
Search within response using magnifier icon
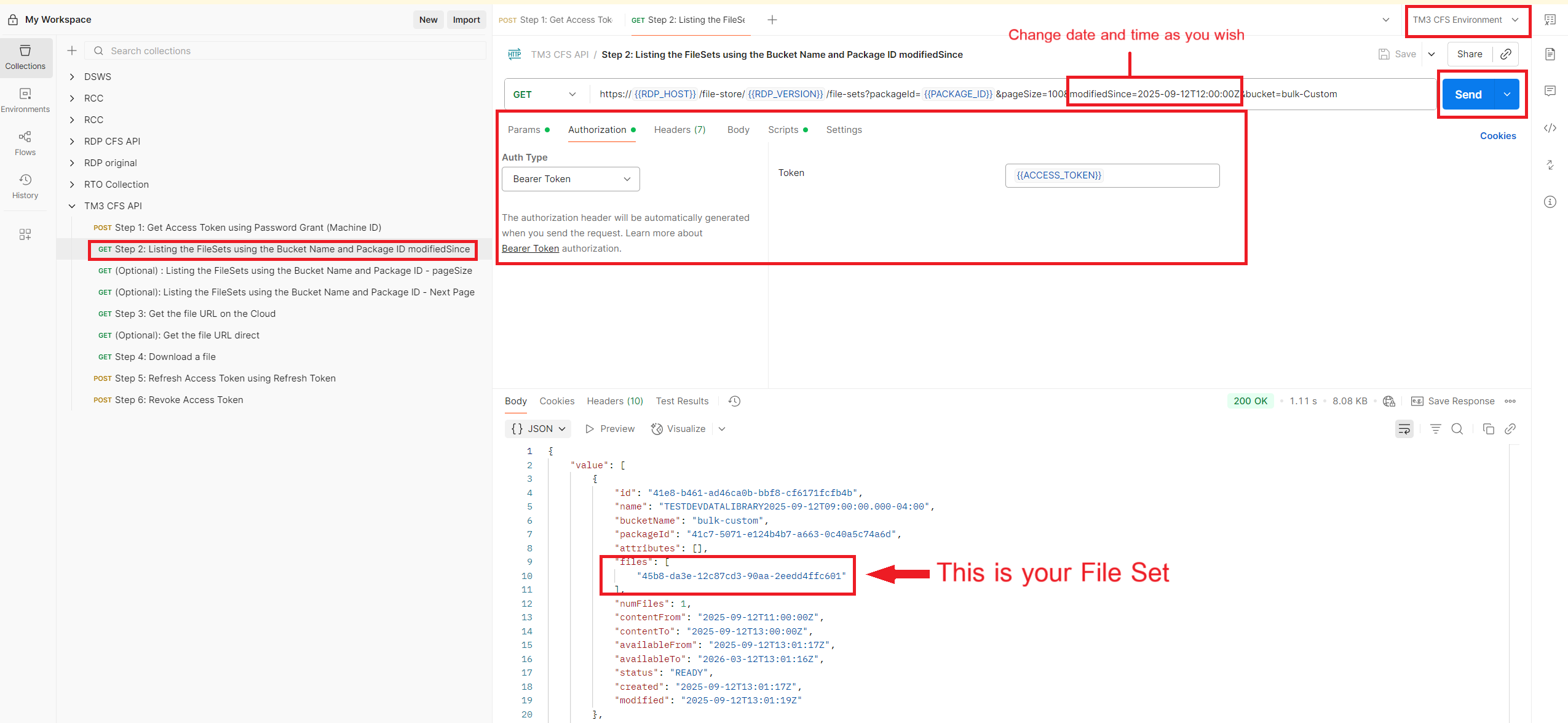pyautogui.click(x=1457, y=429)
